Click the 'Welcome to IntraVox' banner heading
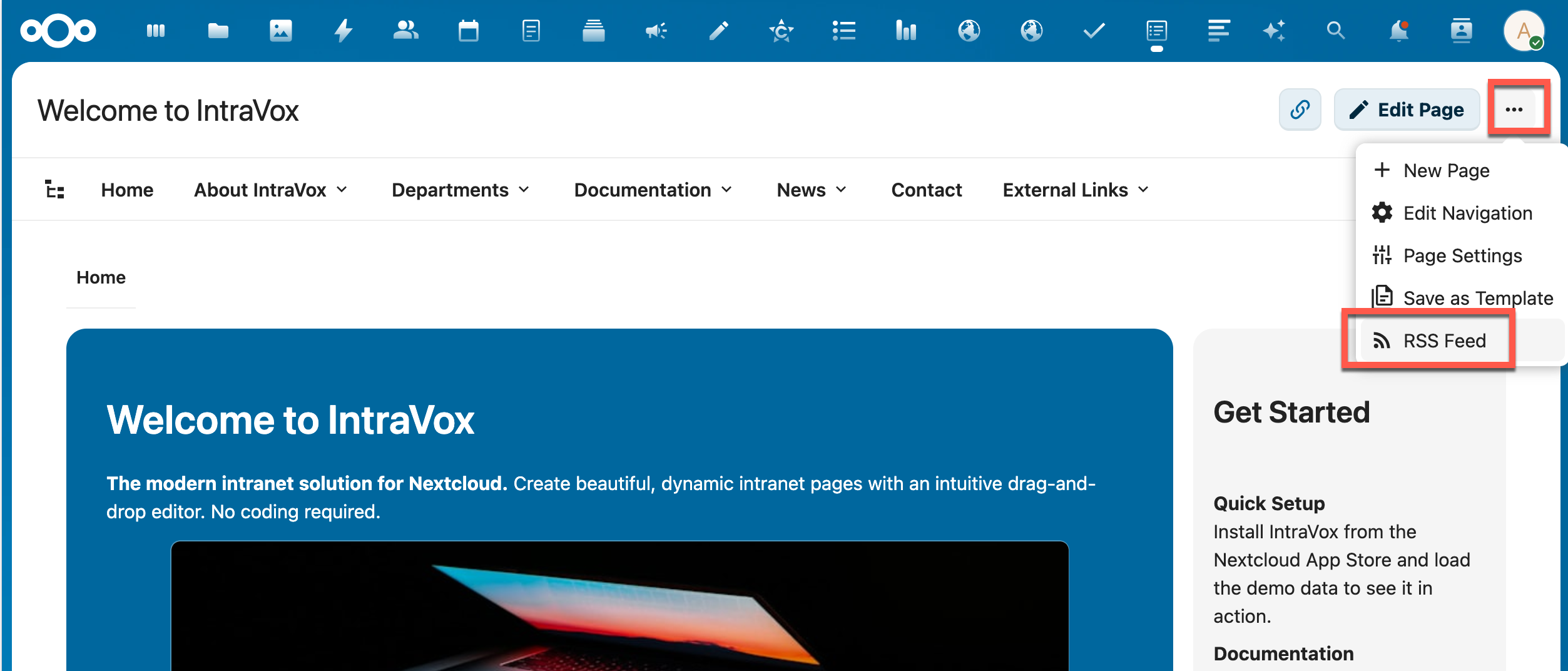This screenshot has height=671, width=1568. [x=290, y=419]
